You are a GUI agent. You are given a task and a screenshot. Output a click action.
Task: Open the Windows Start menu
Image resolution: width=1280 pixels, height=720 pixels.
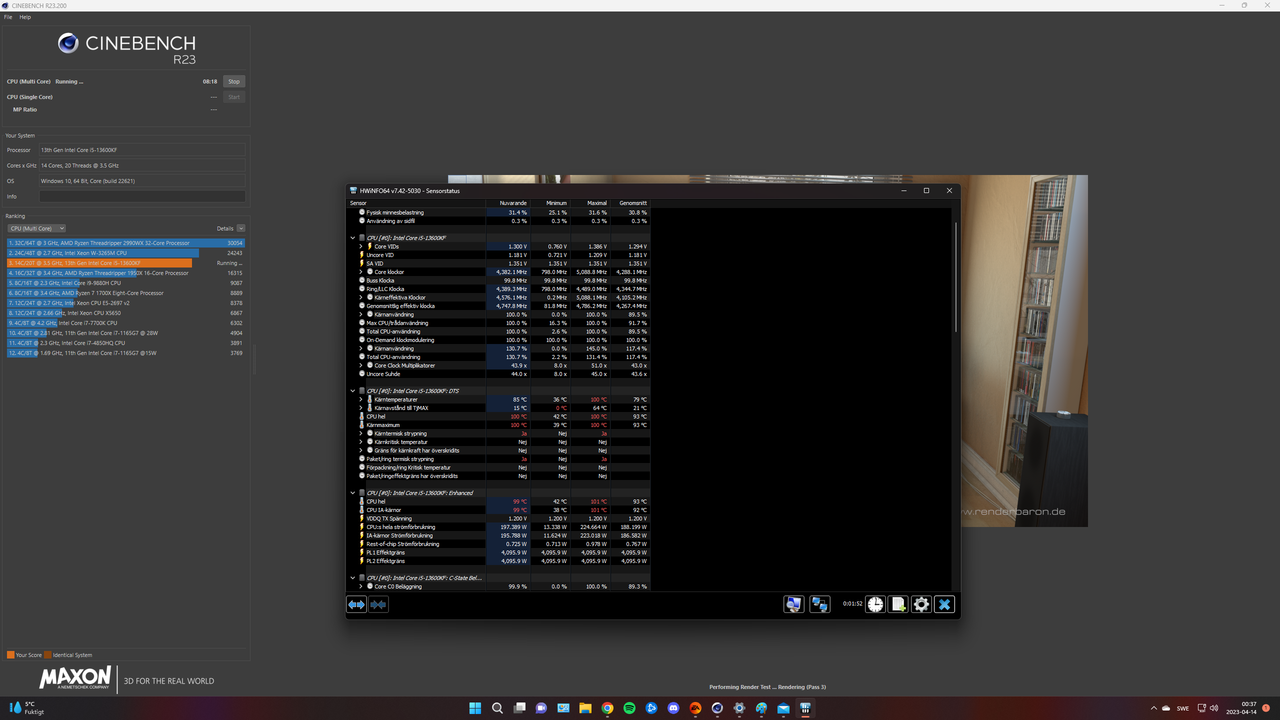coord(475,708)
